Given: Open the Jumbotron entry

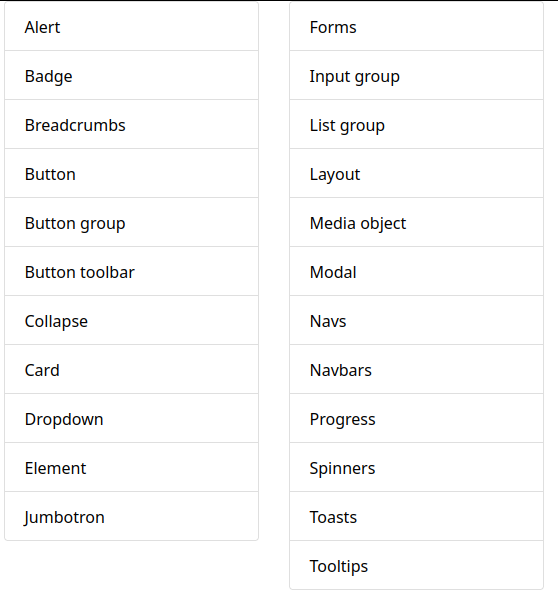Looking at the screenshot, I should click(x=131, y=516).
